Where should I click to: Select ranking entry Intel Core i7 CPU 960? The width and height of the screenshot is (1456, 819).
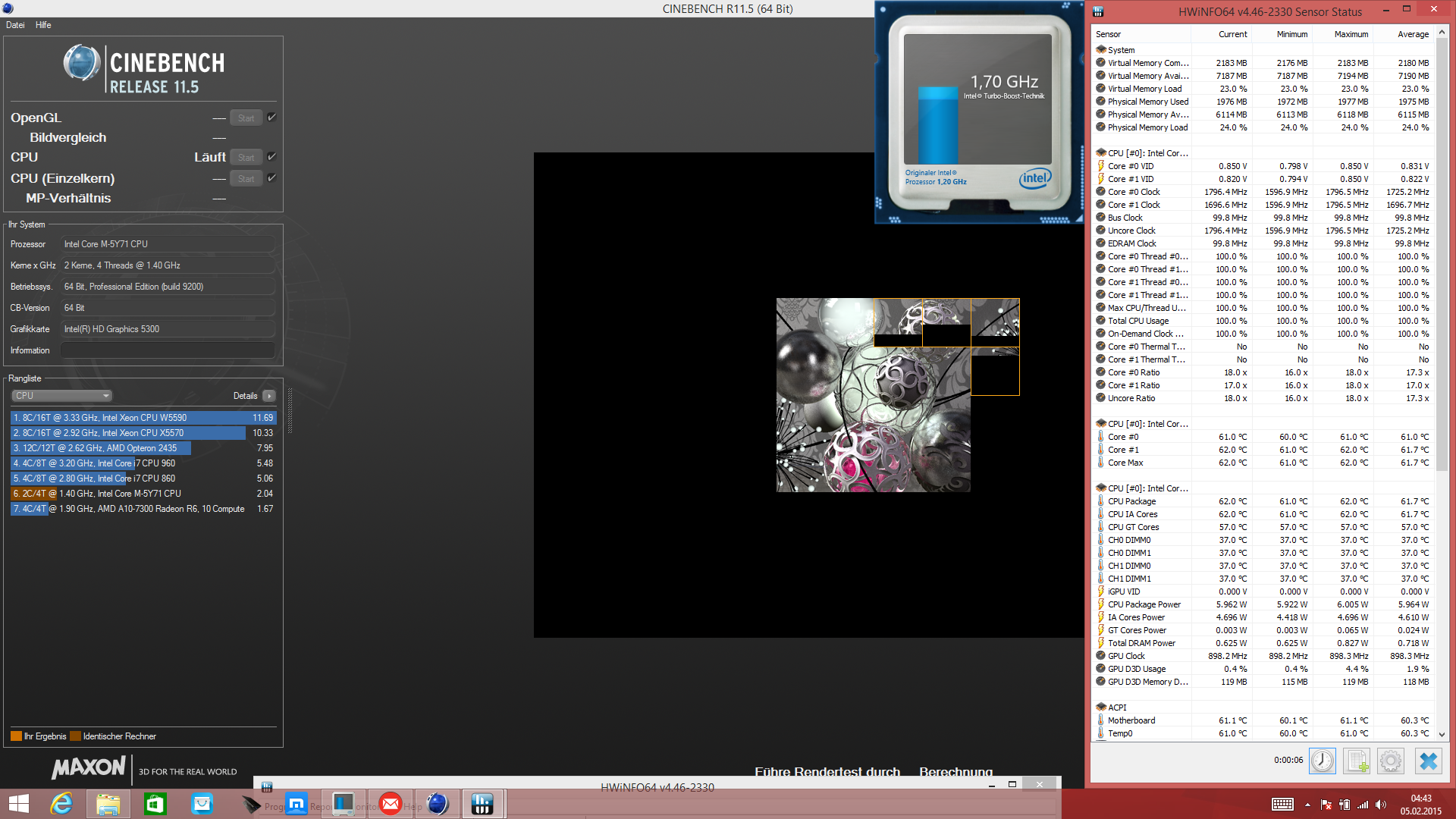coord(143,463)
